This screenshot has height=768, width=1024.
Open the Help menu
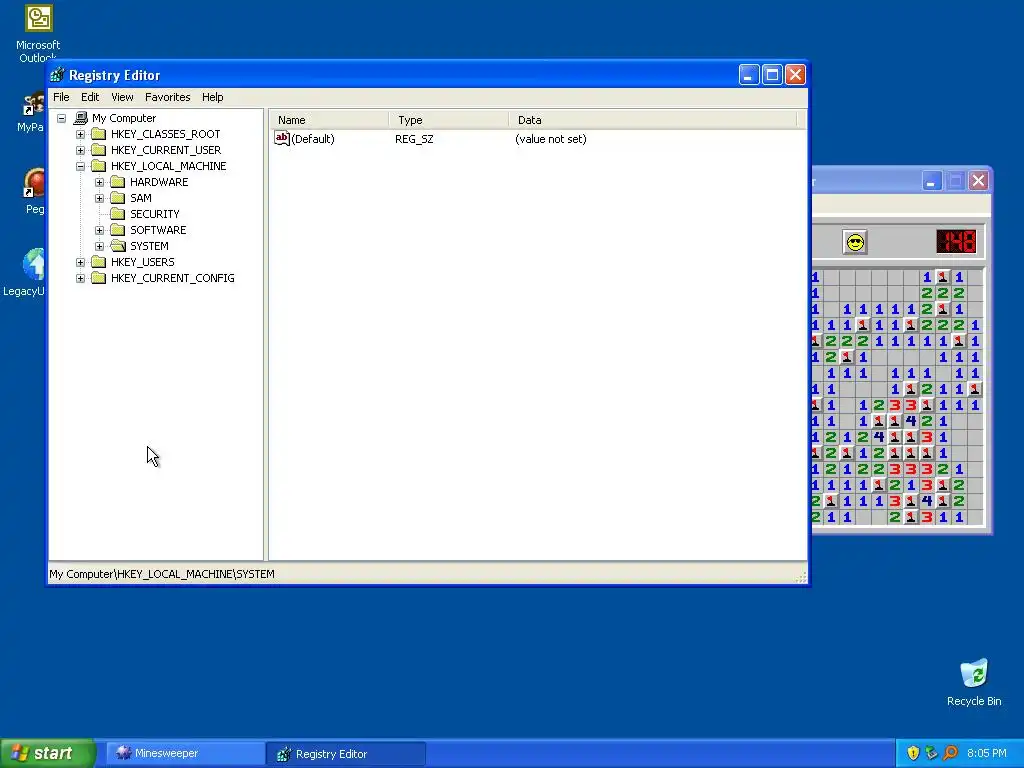click(212, 97)
